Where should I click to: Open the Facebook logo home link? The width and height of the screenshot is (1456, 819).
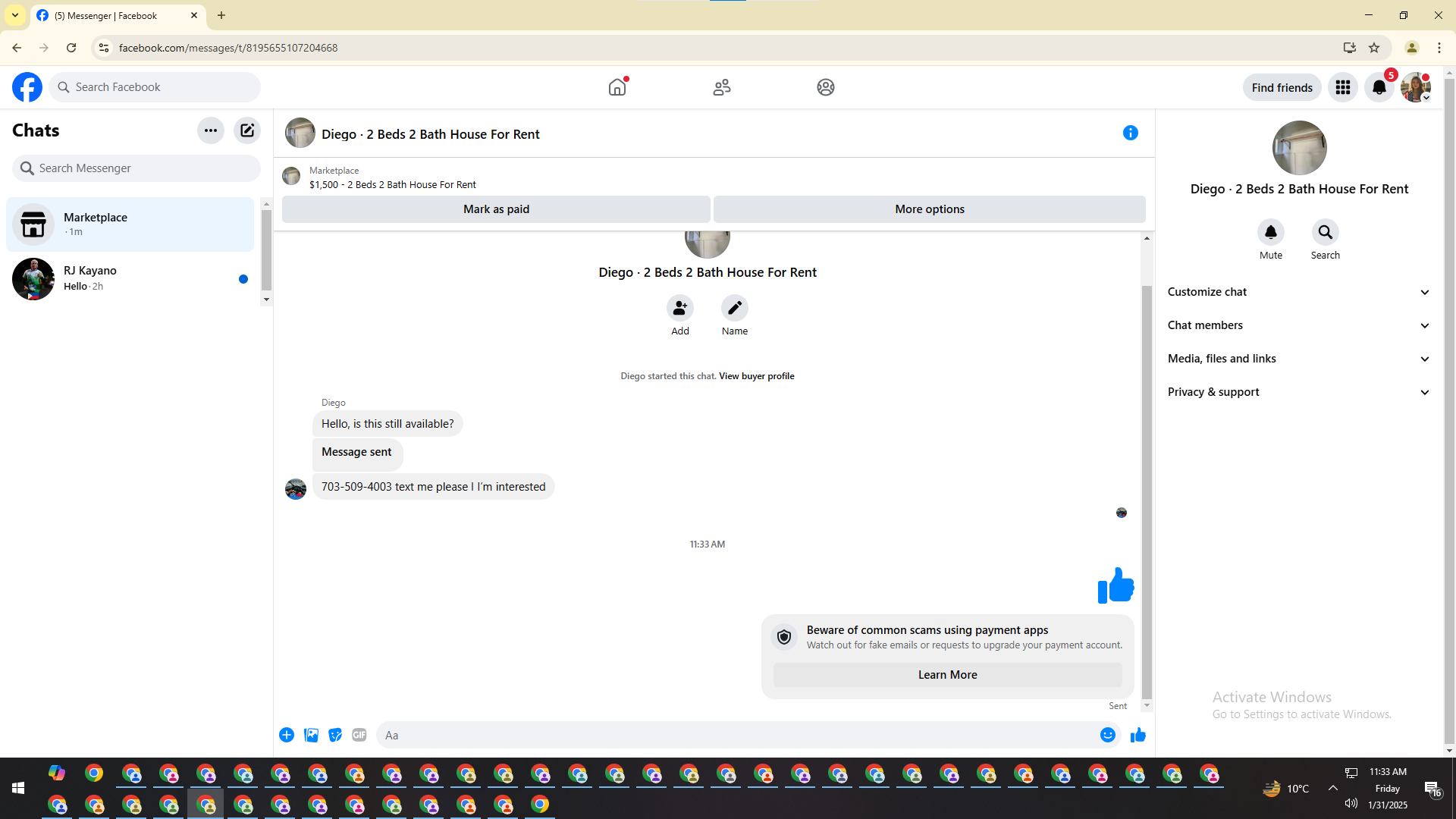[27, 87]
